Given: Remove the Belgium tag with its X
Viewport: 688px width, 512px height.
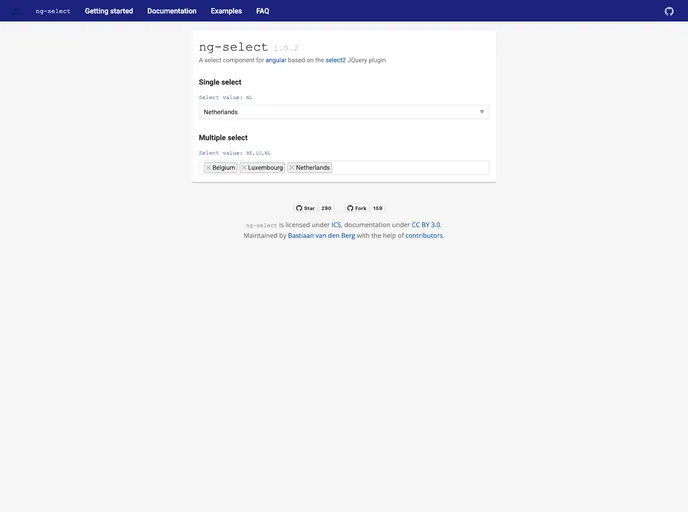Looking at the screenshot, I should pos(208,168).
